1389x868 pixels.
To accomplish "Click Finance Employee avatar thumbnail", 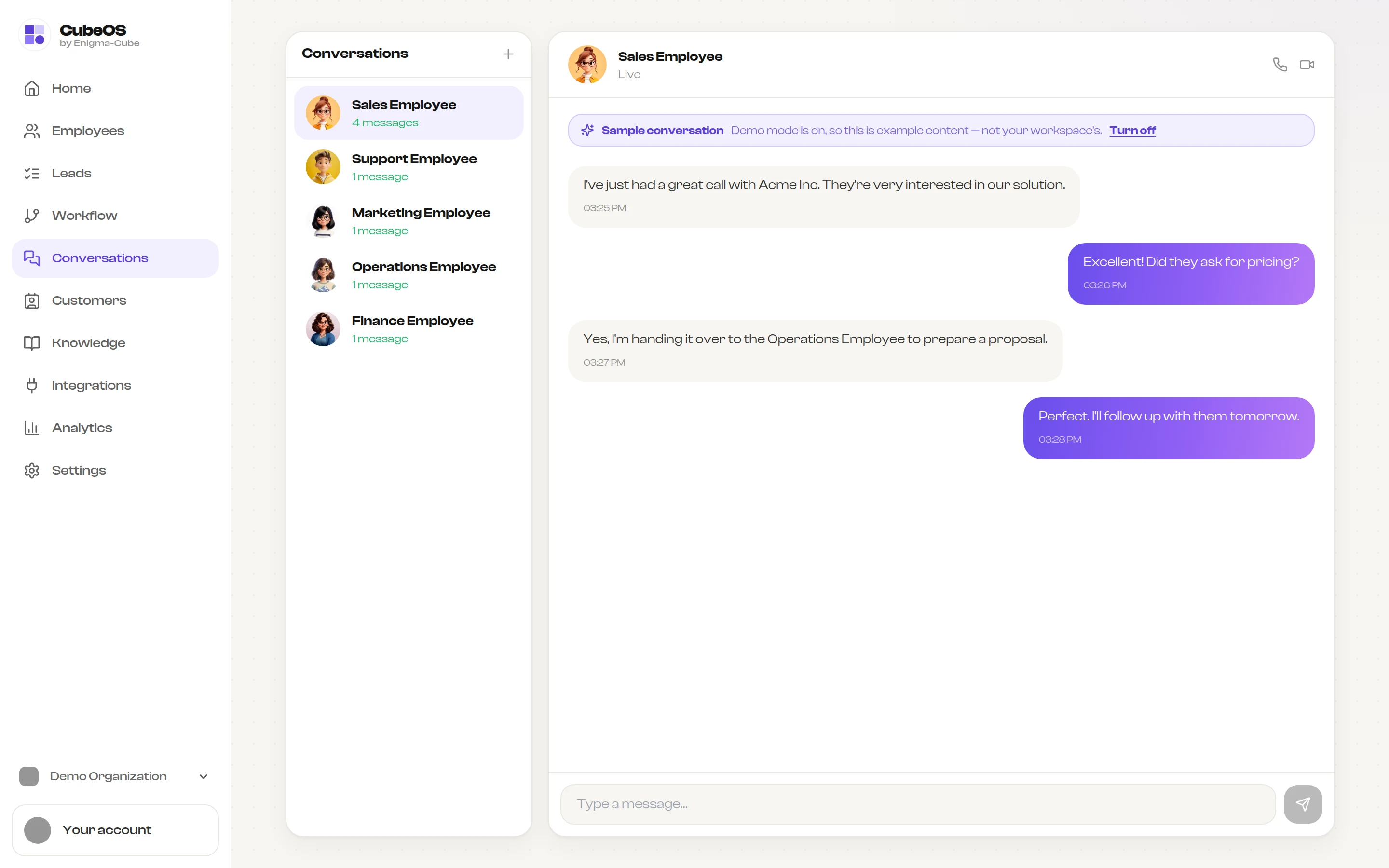I will [x=323, y=329].
